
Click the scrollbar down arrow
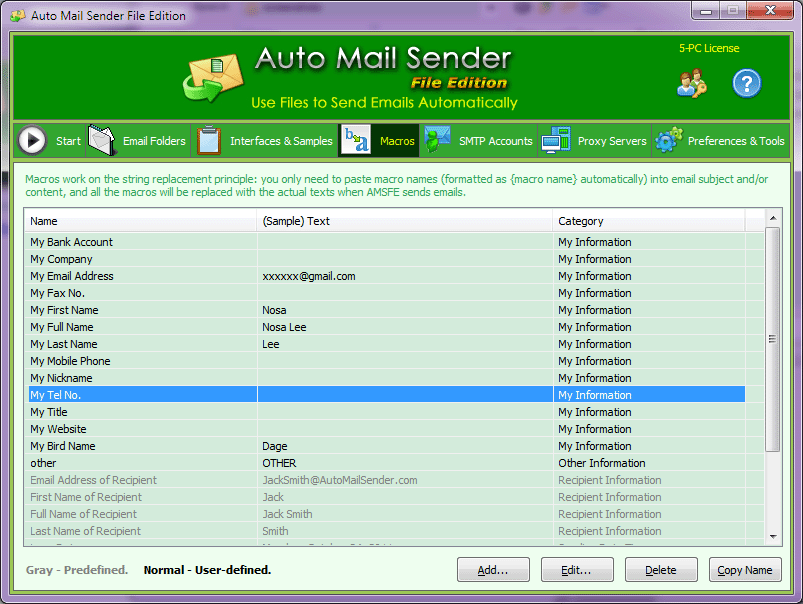point(773,537)
